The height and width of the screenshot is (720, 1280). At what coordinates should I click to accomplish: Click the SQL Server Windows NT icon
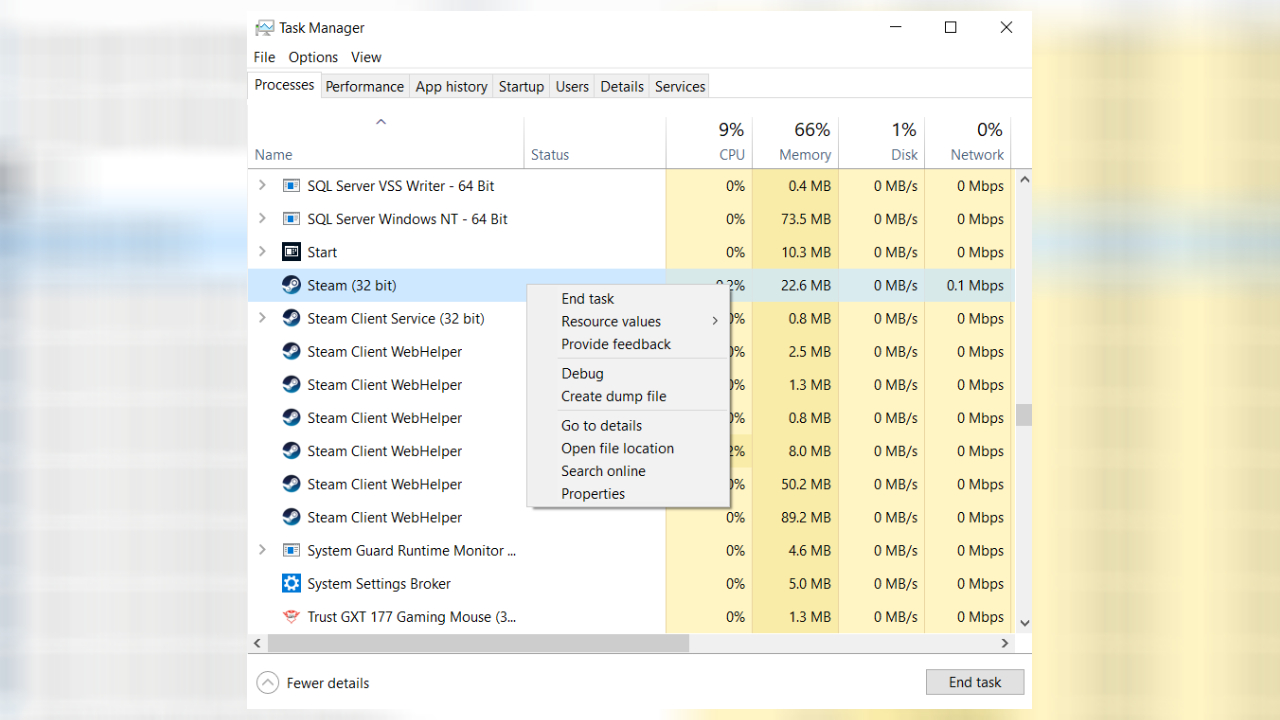[291, 219]
